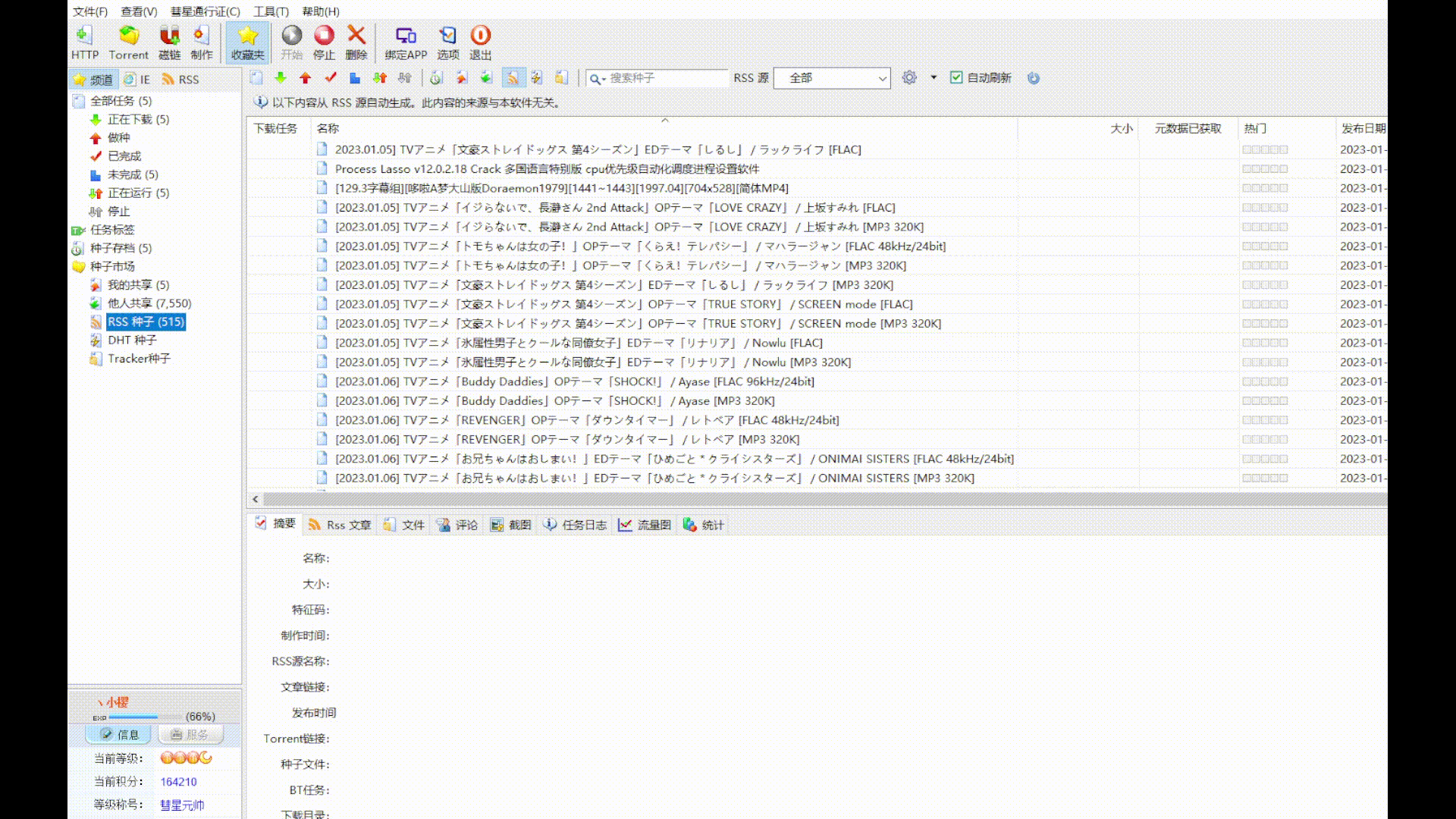The width and height of the screenshot is (1456, 819).
Task: Switch to the 任务日志 tab
Action: point(575,525)
